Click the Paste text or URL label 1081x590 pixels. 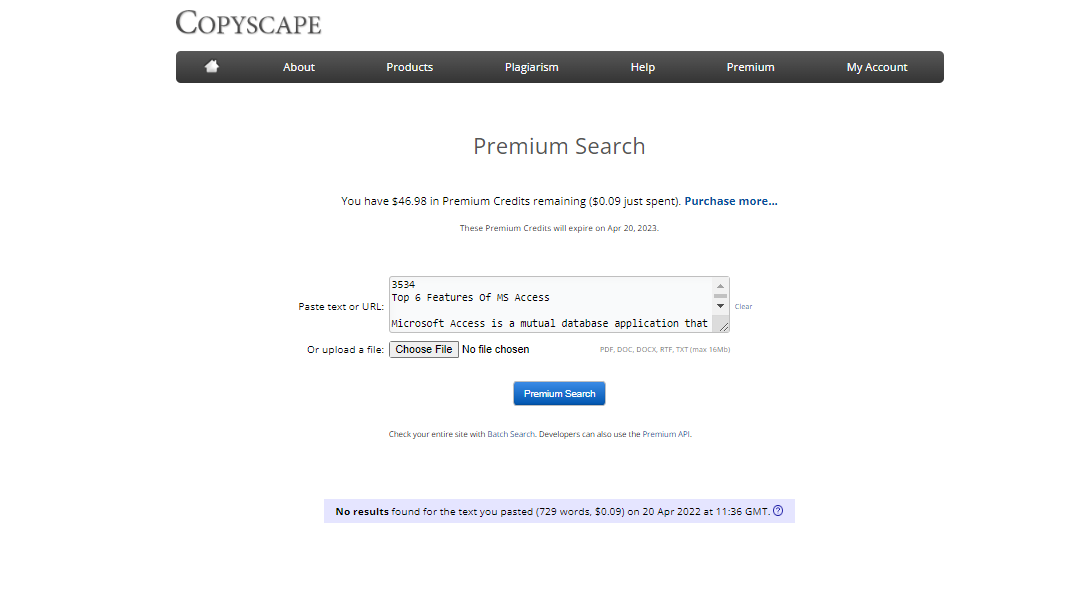click(x=341, y=307)
